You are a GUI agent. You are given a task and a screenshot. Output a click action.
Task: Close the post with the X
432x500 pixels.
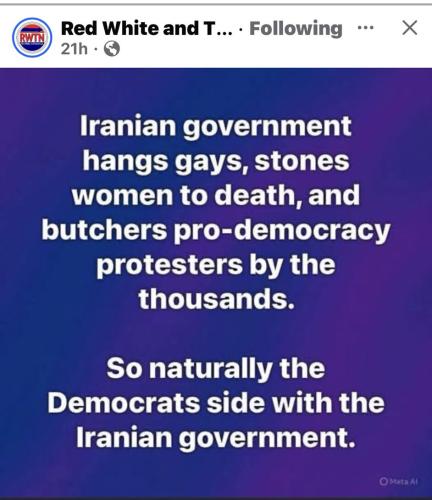tap(410, 28)
